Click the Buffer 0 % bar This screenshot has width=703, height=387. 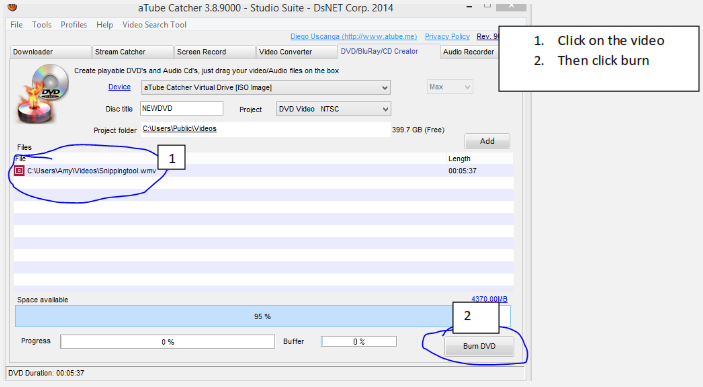click(x=359, y=342)
